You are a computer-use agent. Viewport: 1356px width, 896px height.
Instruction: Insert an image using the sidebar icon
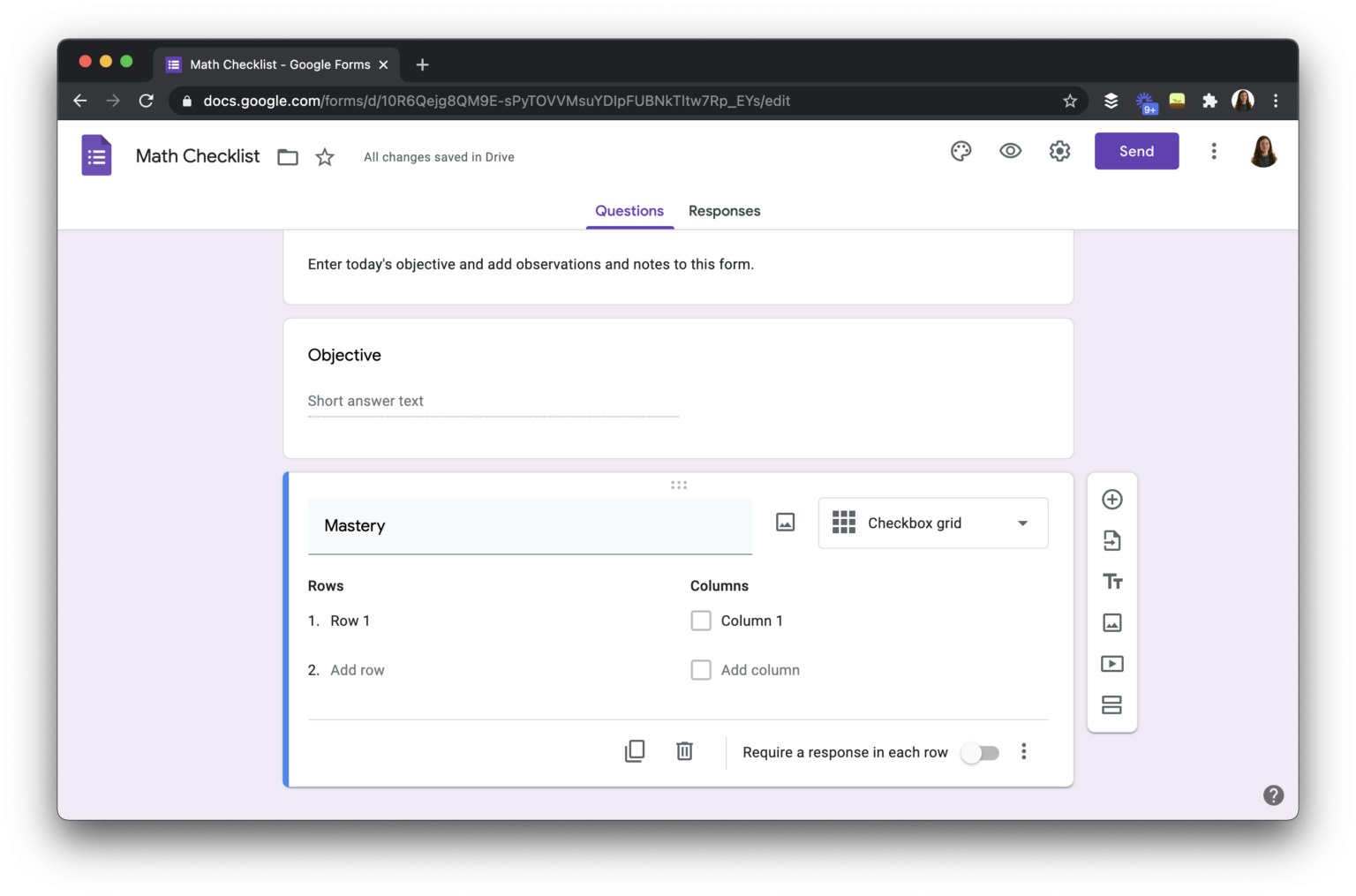coord(1111,622)
